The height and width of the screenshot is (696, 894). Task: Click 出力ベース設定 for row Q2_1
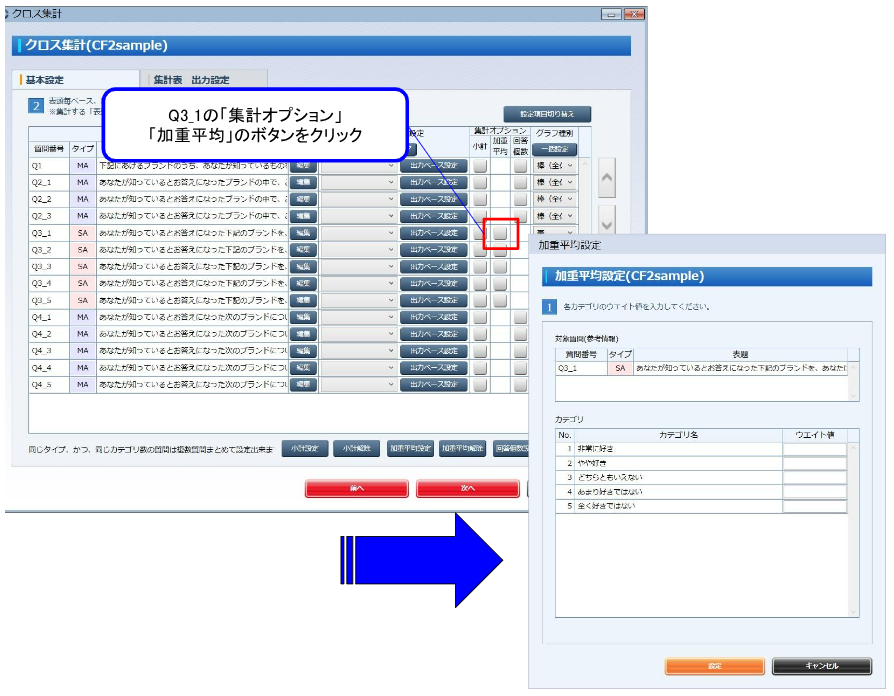coord(433,182)
